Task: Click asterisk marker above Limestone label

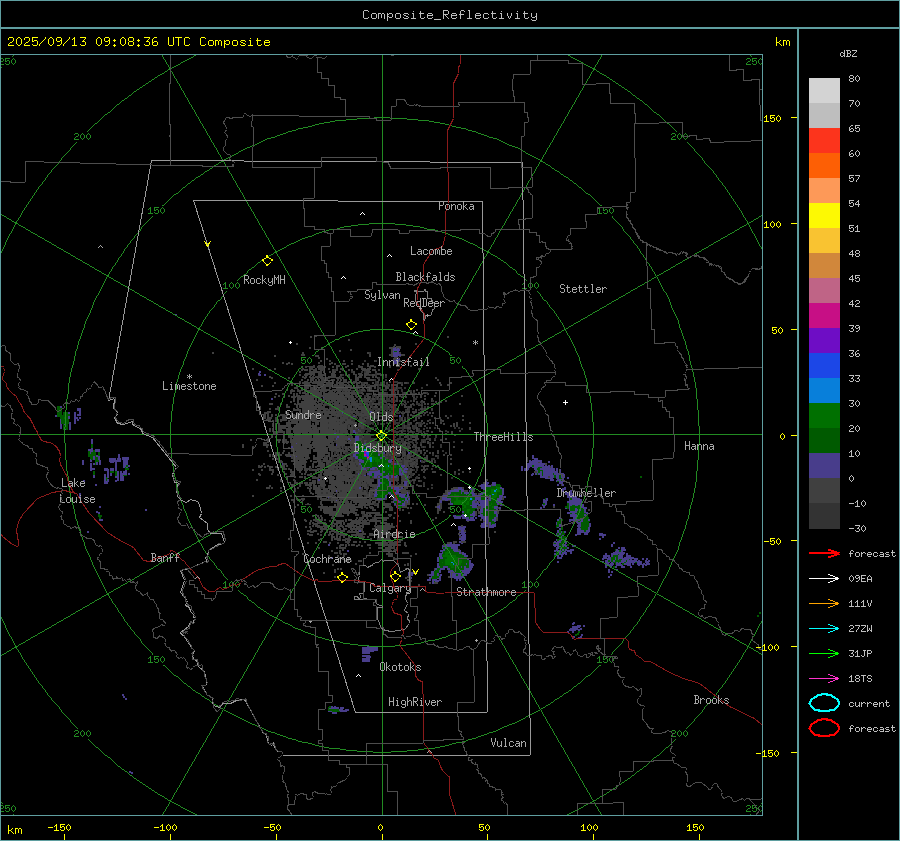Action: point(189,377)
